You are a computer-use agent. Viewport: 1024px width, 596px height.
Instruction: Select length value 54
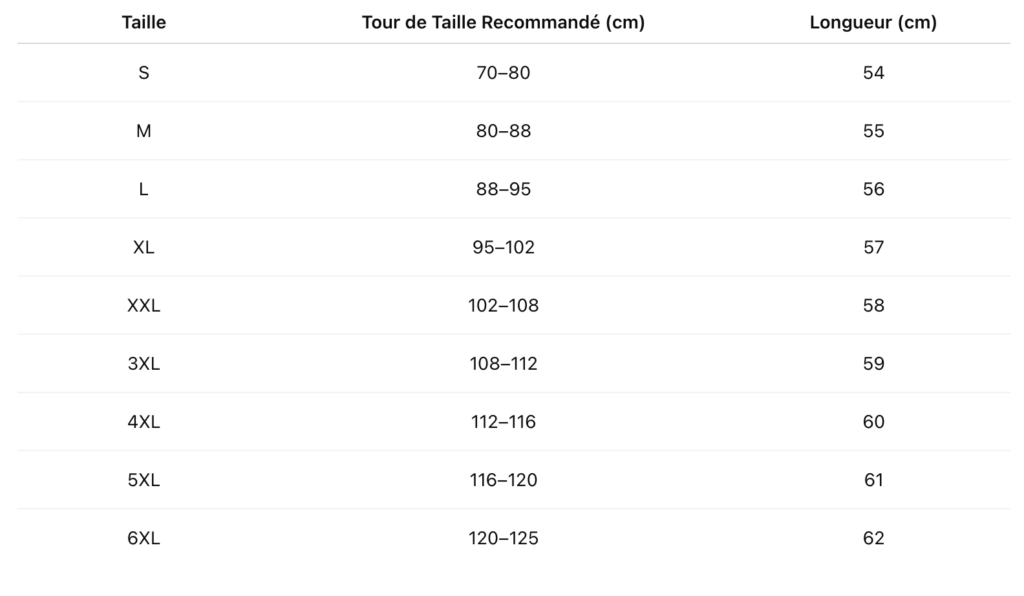(x=873, y=73)
